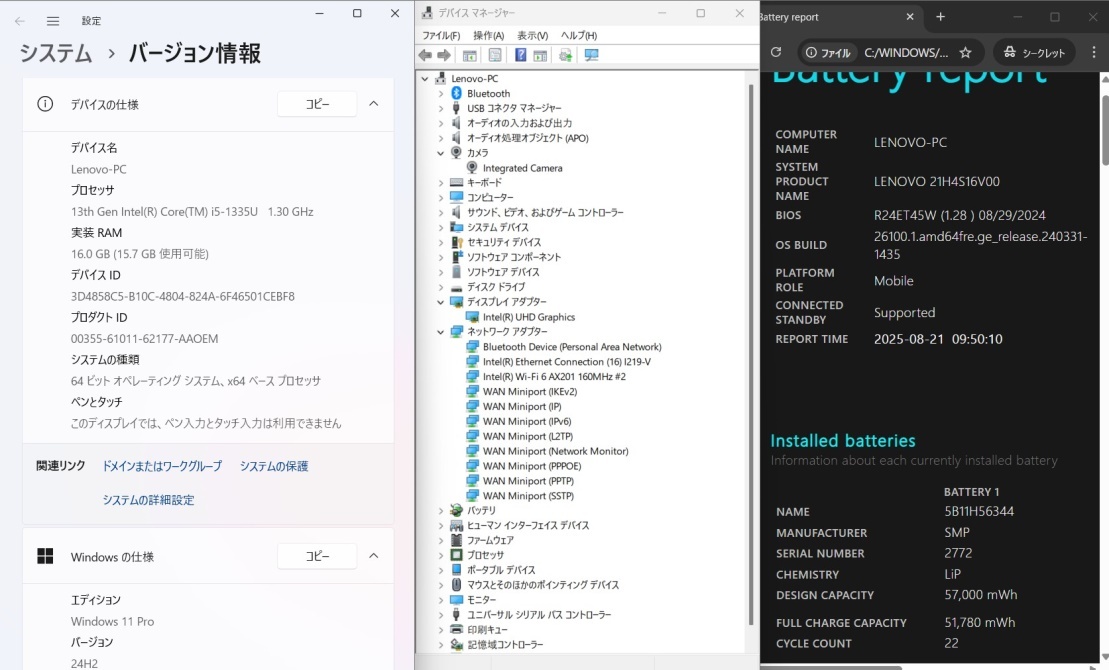Bookmark the page with the star icon
Screen dimensions: 1109x670
click(965, 52)
